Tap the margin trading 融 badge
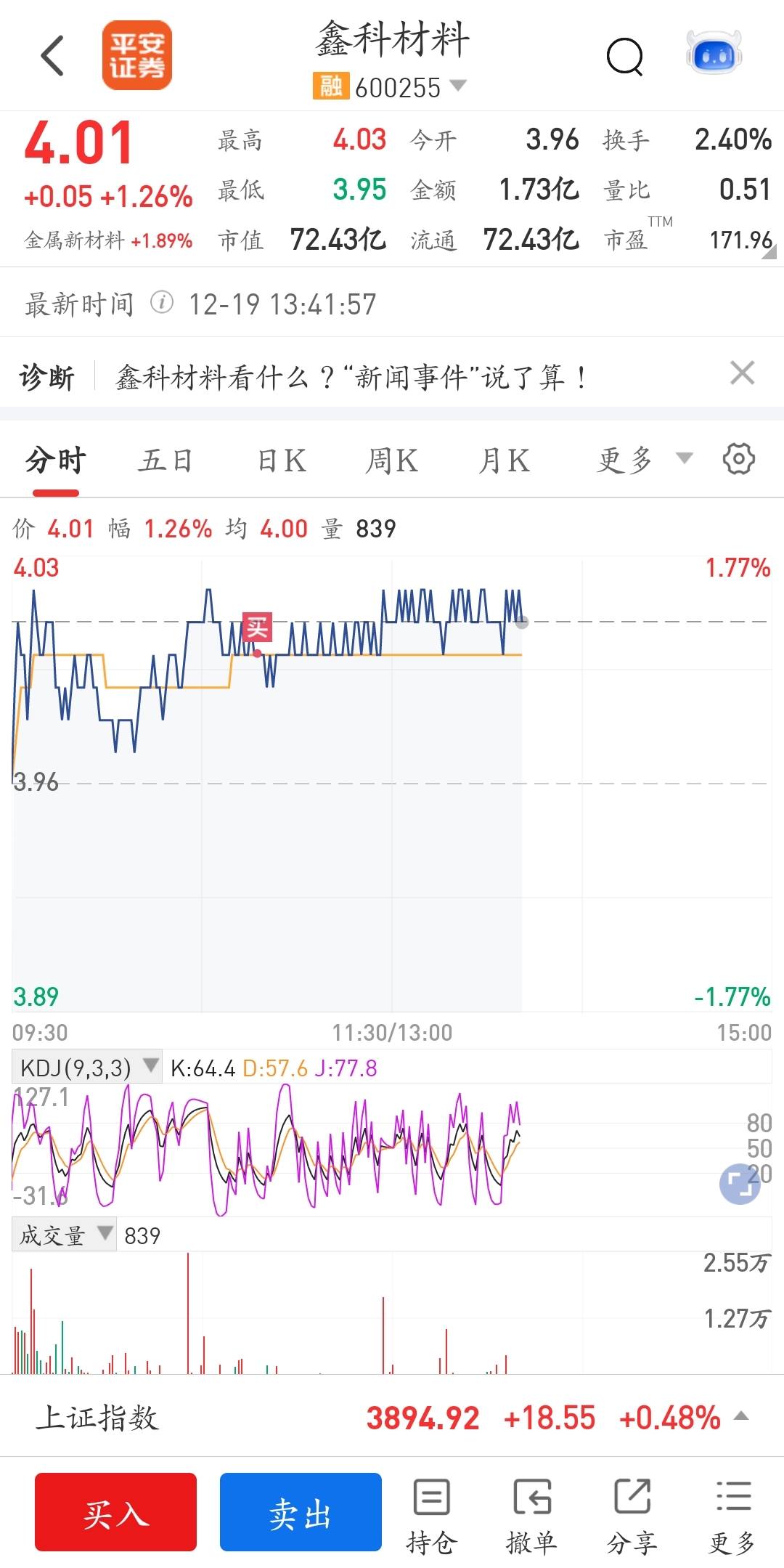This screenshot has height=1568, width=784. click(x=331, y=86)
